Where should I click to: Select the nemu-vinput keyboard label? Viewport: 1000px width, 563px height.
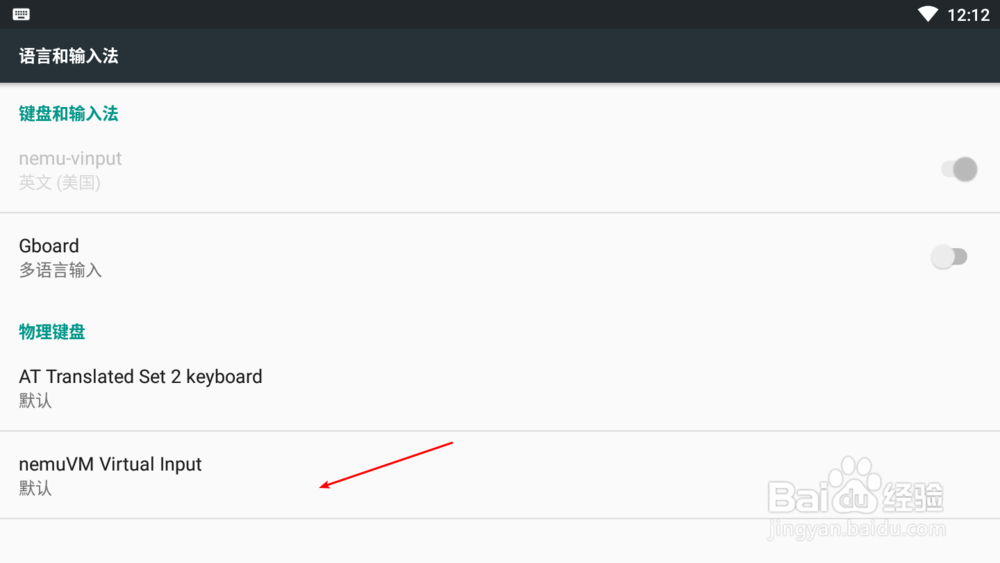click(70, 158)
